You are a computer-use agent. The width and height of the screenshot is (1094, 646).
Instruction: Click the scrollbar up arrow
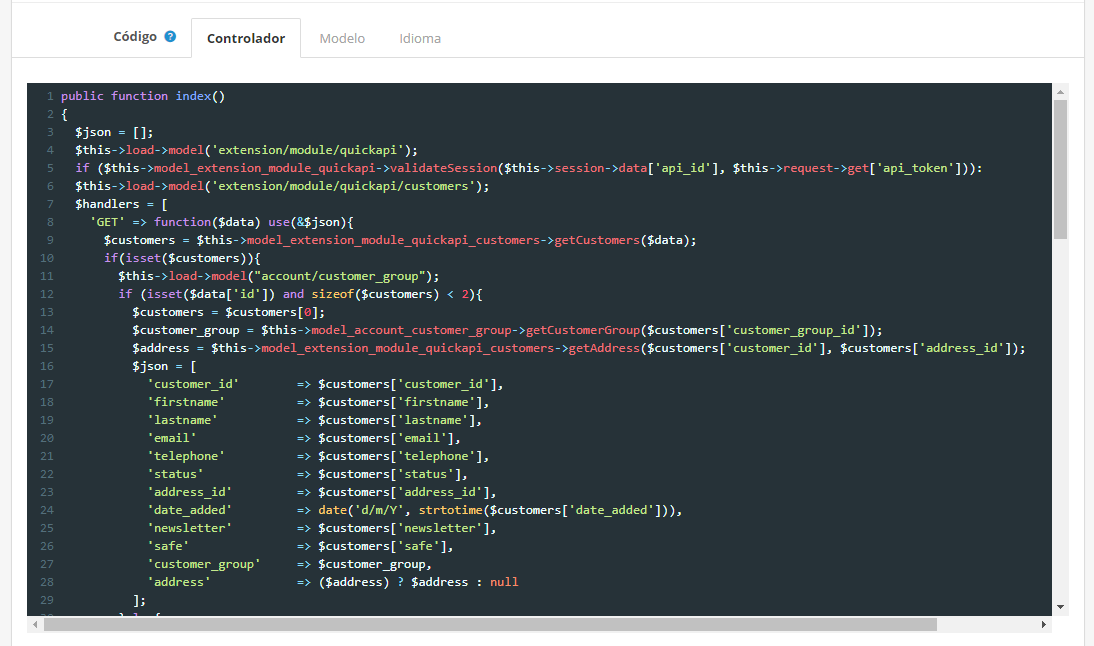[1062, 91]
